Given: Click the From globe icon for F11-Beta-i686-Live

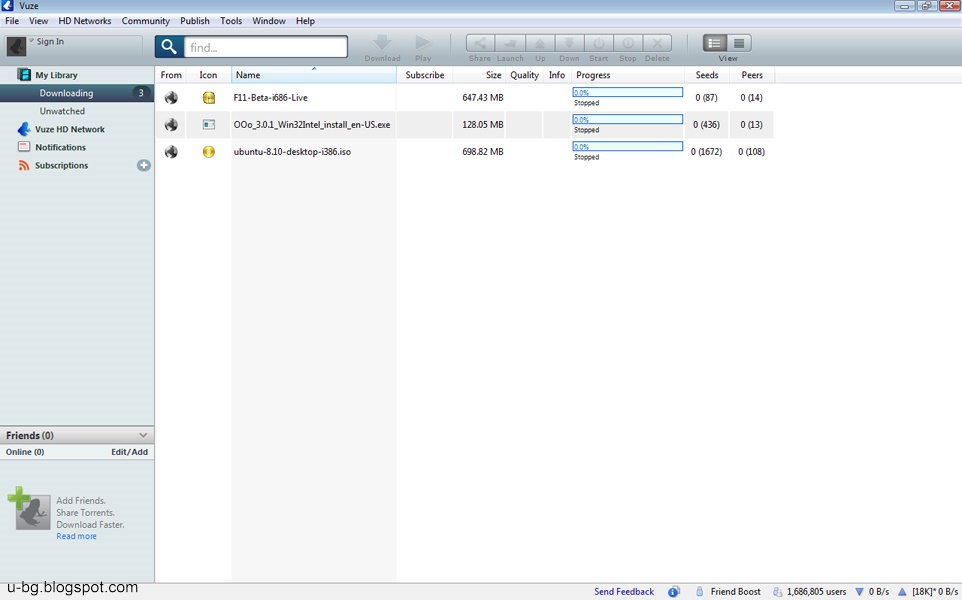Looking at the screenshot, I should pos(171,98).
